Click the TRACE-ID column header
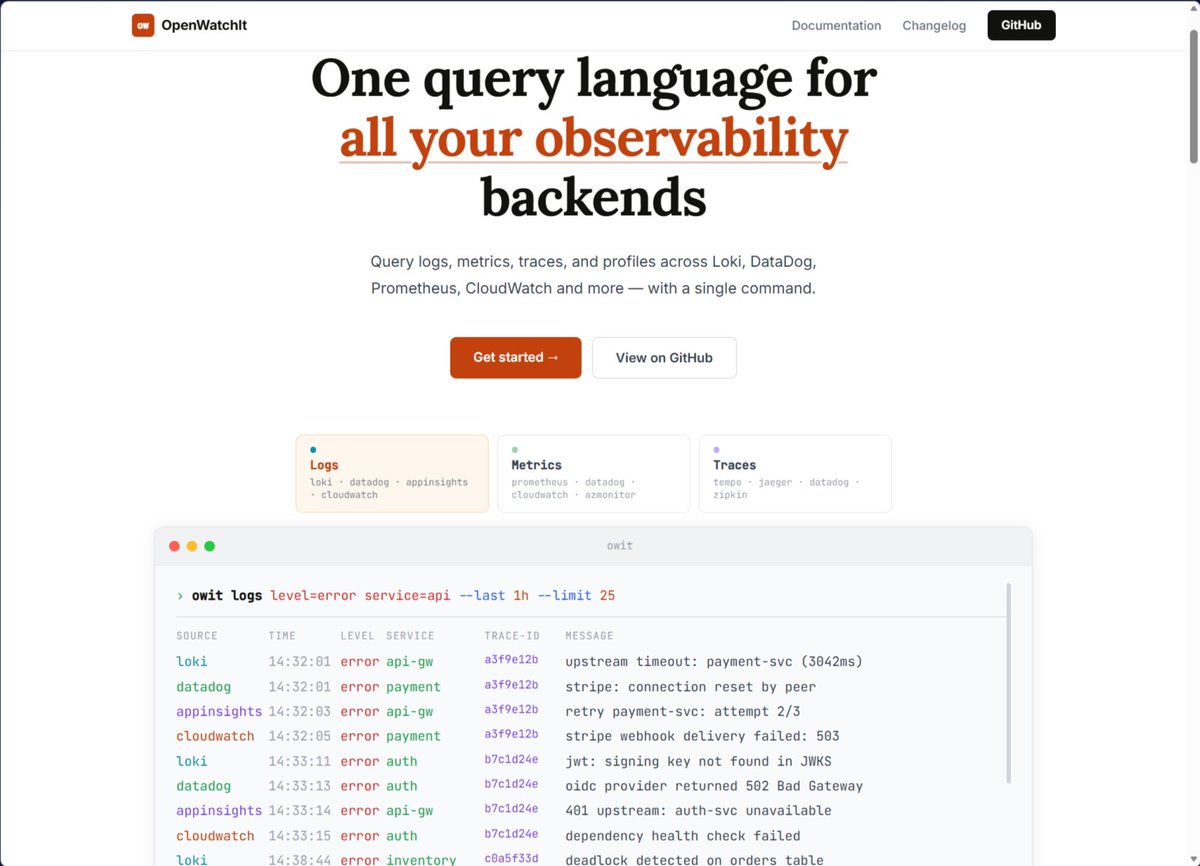 click(x=512, y=636)
